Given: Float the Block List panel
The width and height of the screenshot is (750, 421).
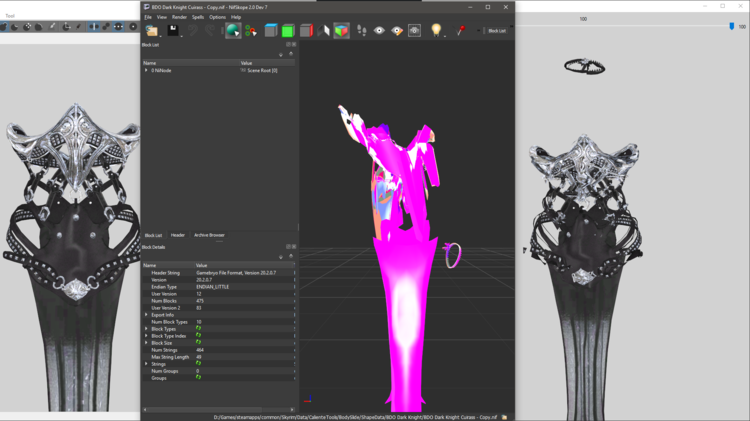Looking at the screenshot, I should [288, 44].
